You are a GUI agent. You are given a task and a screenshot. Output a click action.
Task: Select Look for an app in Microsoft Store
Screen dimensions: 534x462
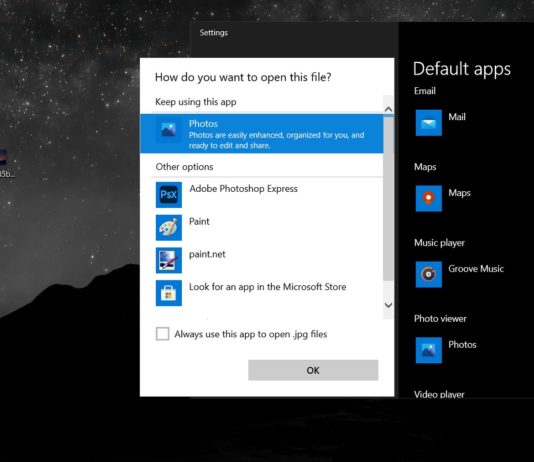(x=267, y=287)
